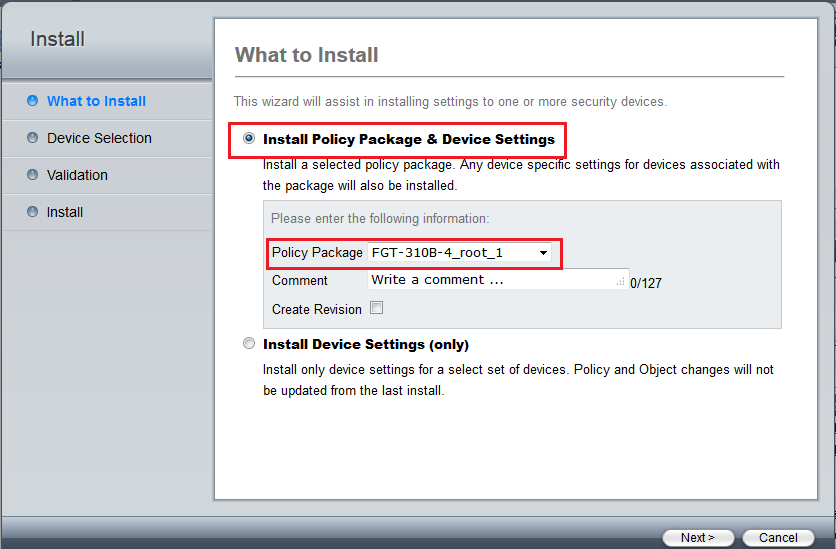Viewport: 836px width, 549px height.
Task: Select the Install step in the sidebar
Action: [65, 212]
